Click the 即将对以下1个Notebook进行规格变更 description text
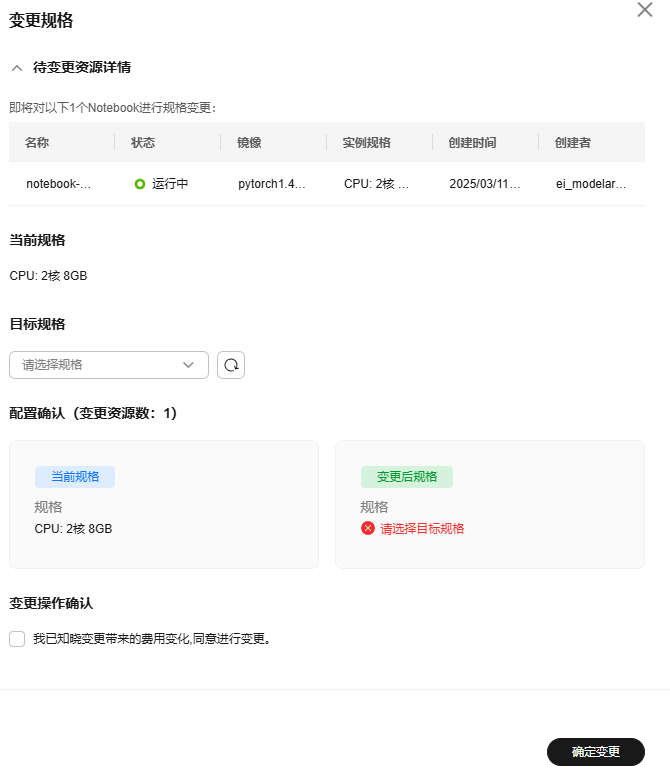 point(113,108)
